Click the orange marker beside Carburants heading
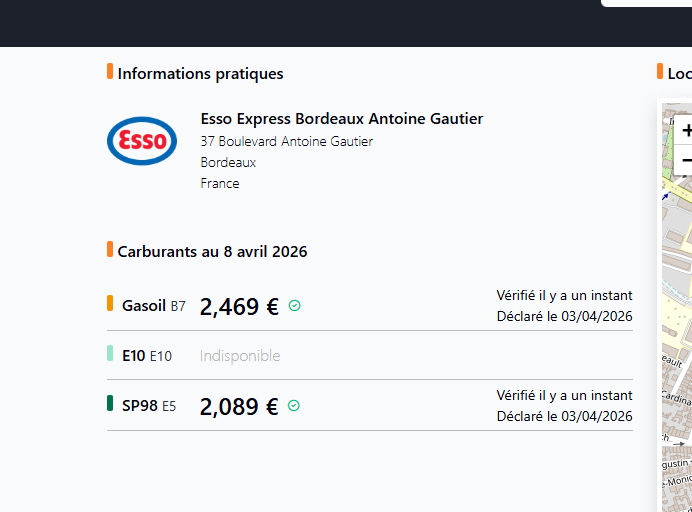This screenshot has width=692, height=512. (x=110, y=250)
